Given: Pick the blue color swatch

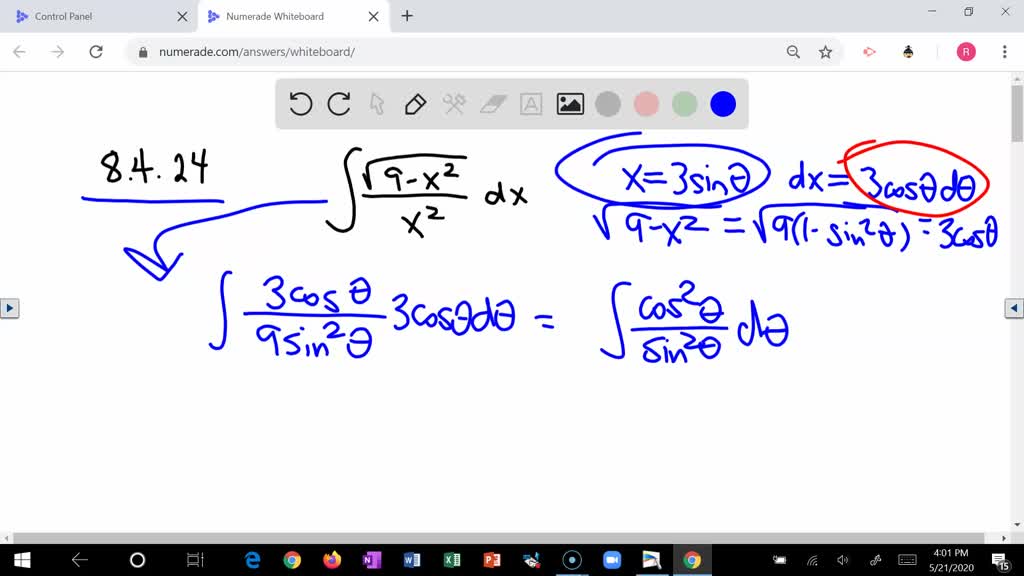Looking at the screenshot, I should (x=722, y=103).
